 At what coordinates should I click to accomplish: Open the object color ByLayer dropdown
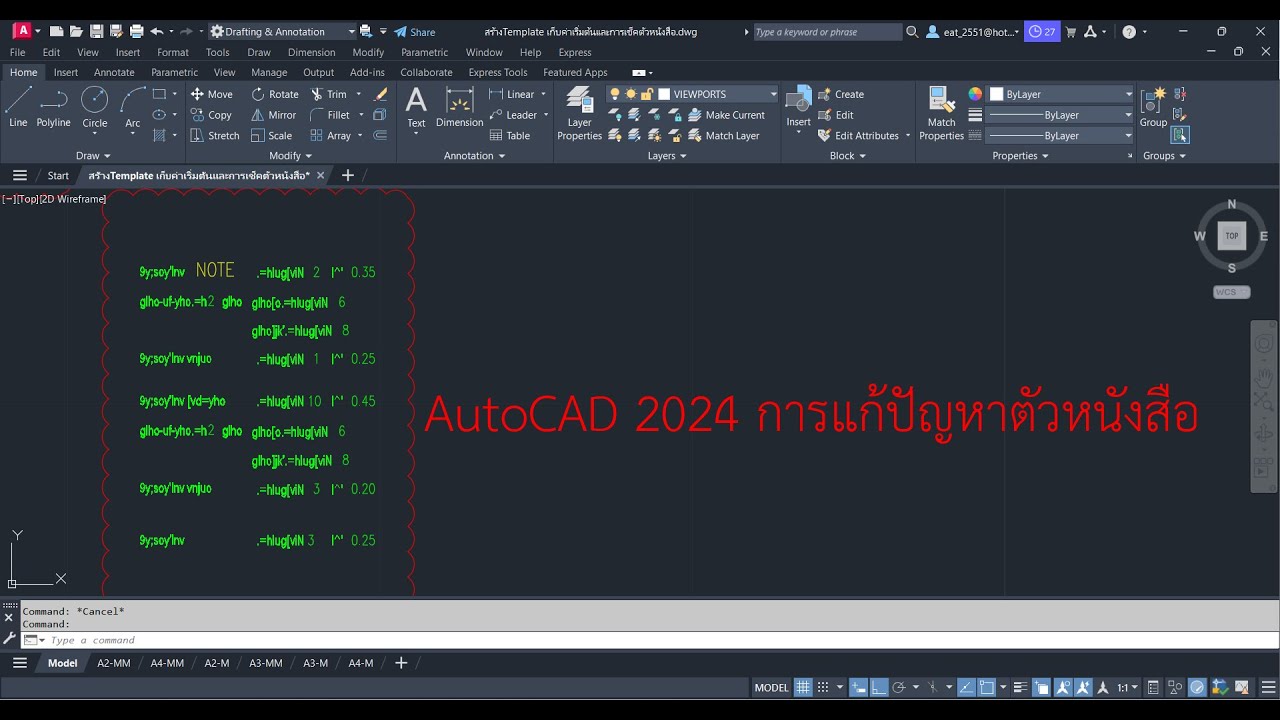[1061, 94]
